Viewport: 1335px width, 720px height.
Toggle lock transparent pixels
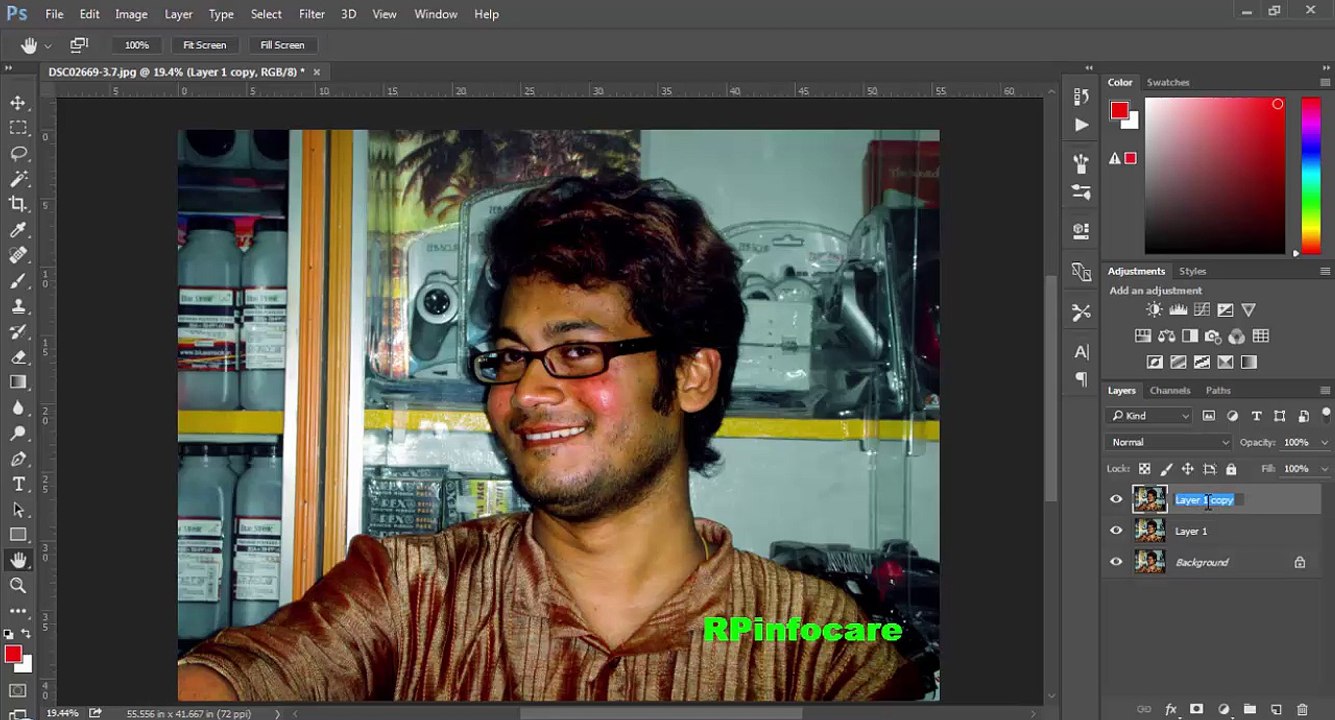(x=1144, y=469)
